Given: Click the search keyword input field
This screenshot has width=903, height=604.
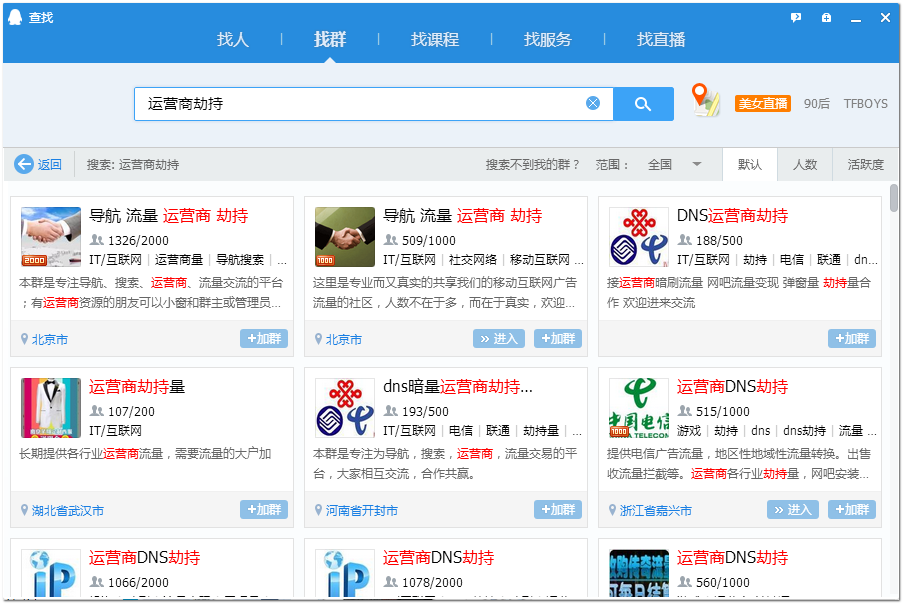Looking at the screenshot, I should pyautogui.click(x=360, y=104).
